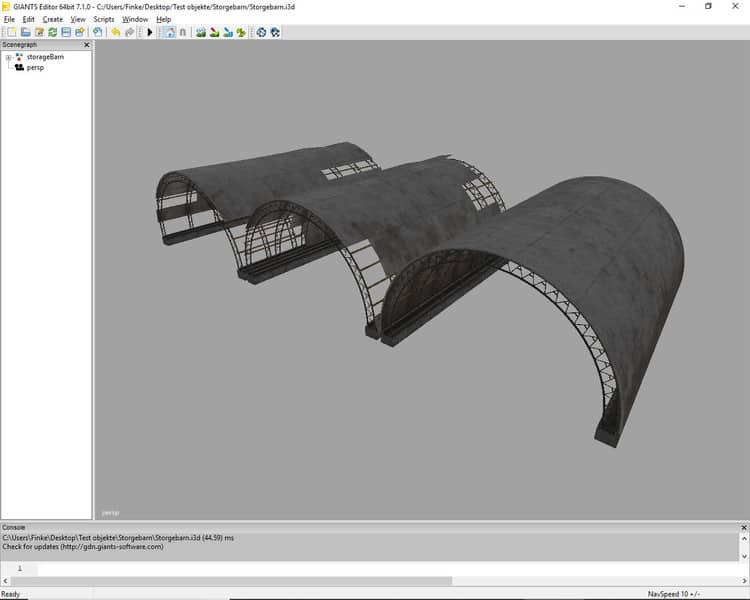Click the green Reload toolbar icon
This screenshot has width=750, height=600.
click(x=52, y=32)
